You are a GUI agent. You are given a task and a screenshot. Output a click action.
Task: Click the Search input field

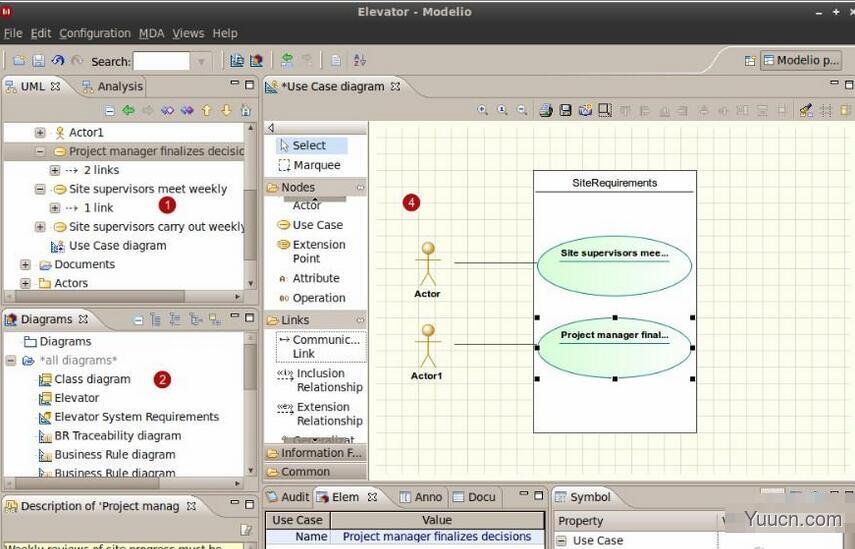point(161,62)
